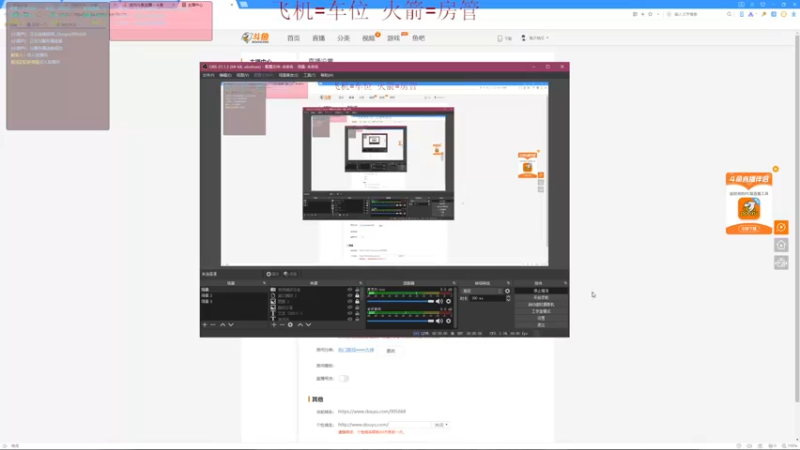800x450 pixels.
Task: Adjust transition duration with stepper arrows
Action: pyautogui.click(x=508, y=298)
